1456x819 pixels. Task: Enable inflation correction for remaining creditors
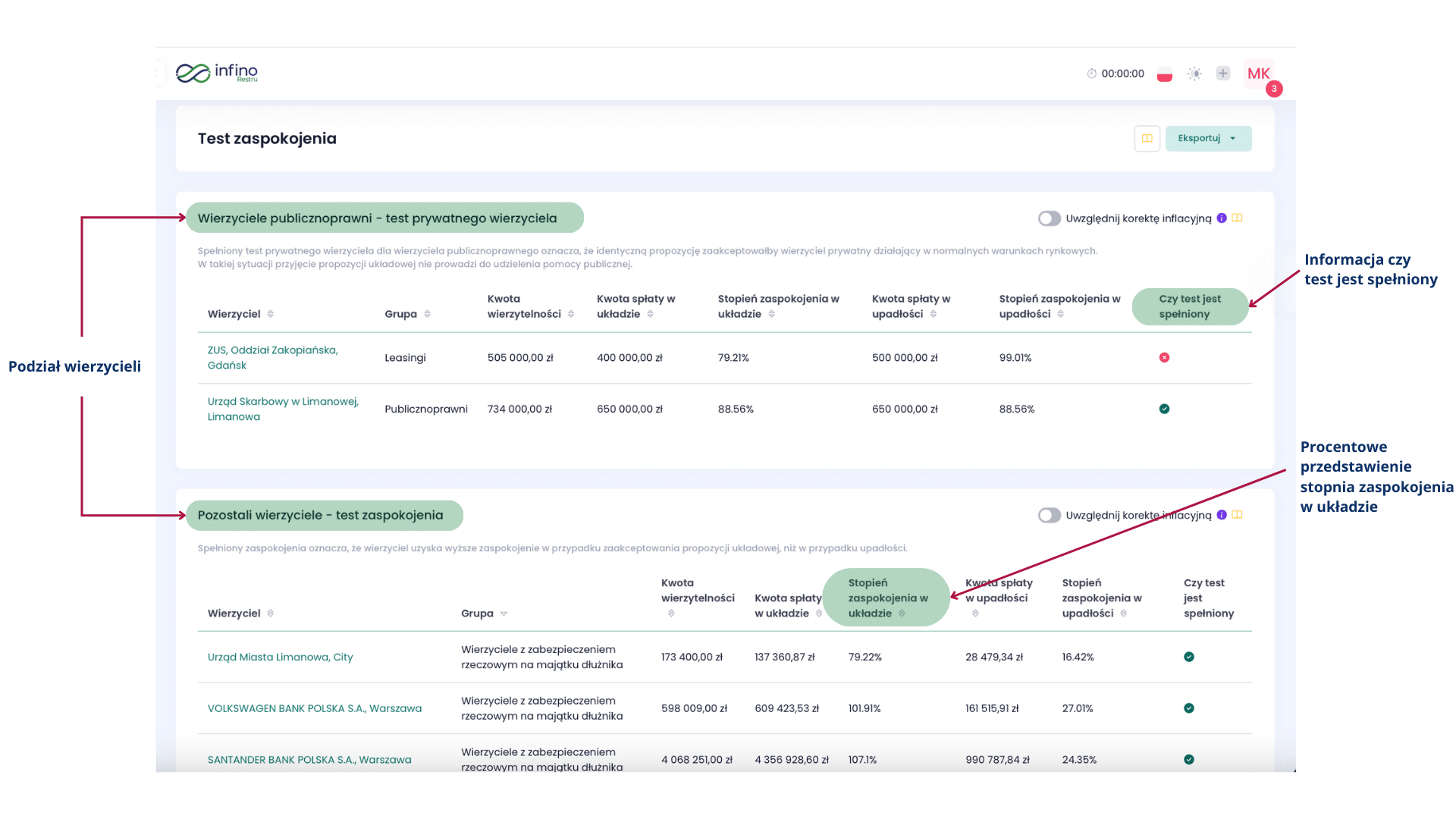pyautogui.click(x=1049, y=516)
